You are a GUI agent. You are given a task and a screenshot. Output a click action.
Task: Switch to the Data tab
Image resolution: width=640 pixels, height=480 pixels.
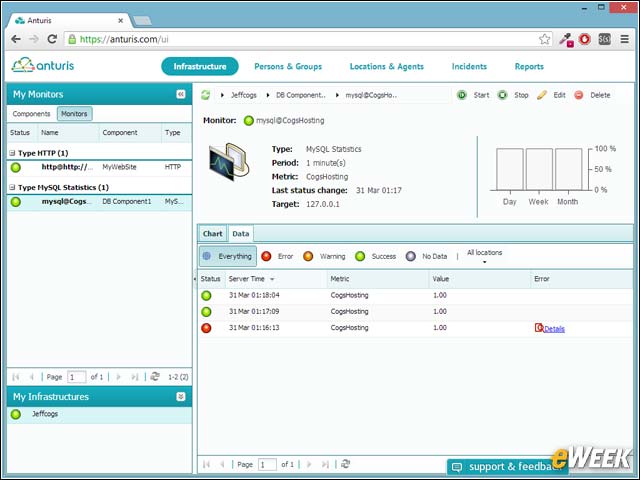240,233
